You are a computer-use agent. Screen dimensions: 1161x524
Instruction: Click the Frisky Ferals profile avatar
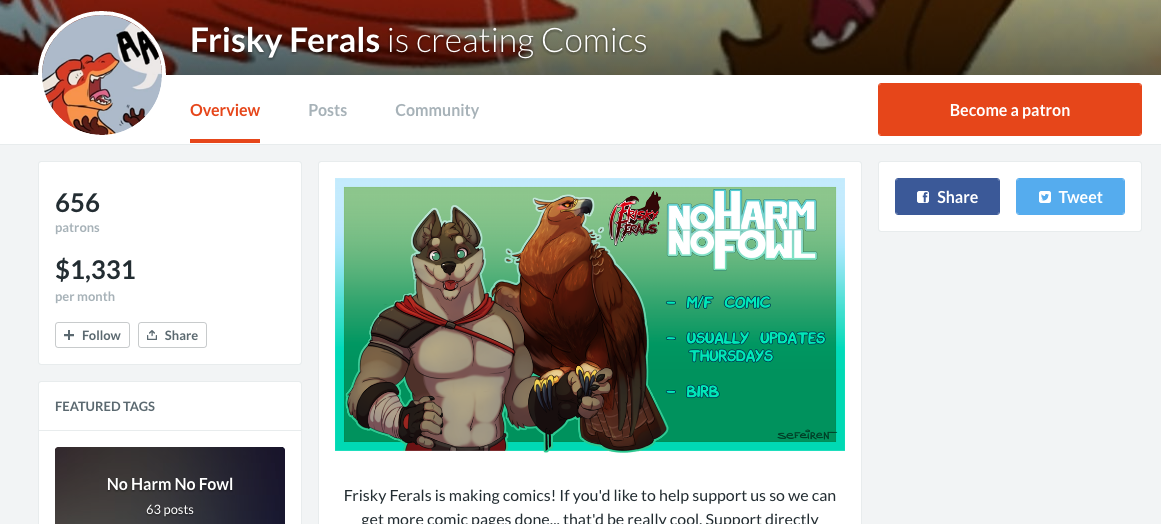(101, 74)
